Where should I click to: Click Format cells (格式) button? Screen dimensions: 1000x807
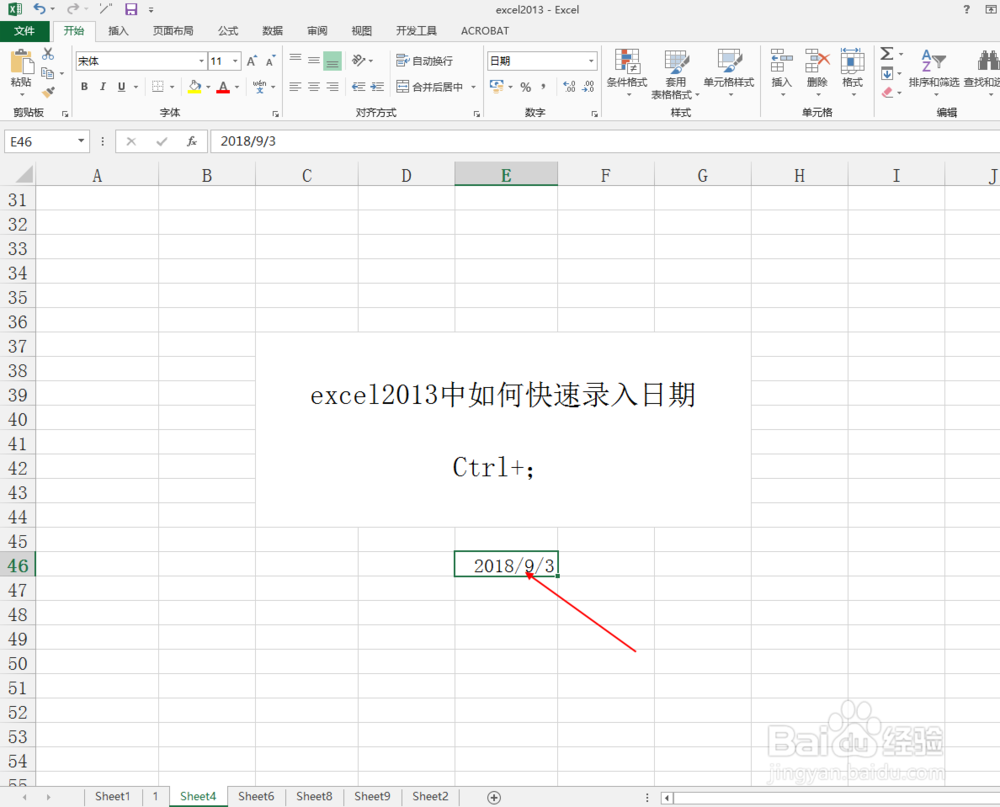click(853, 73)
